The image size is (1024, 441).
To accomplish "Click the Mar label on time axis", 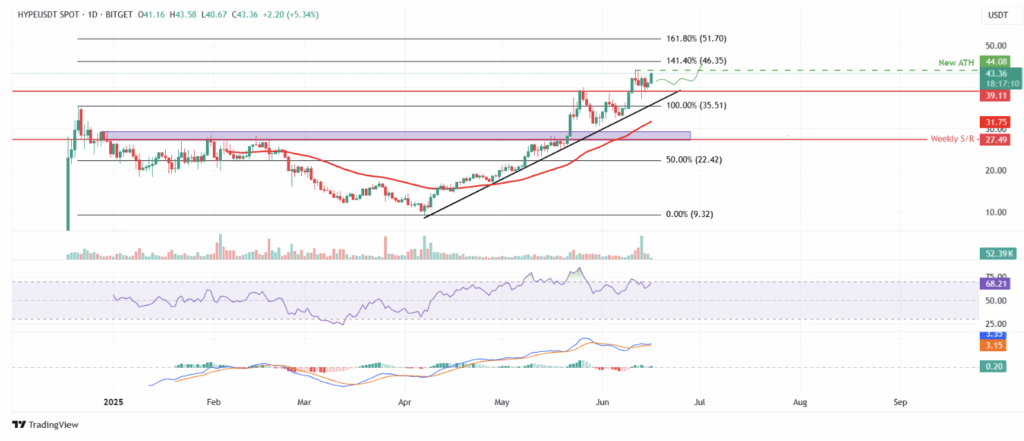I will tap(302, 403).
